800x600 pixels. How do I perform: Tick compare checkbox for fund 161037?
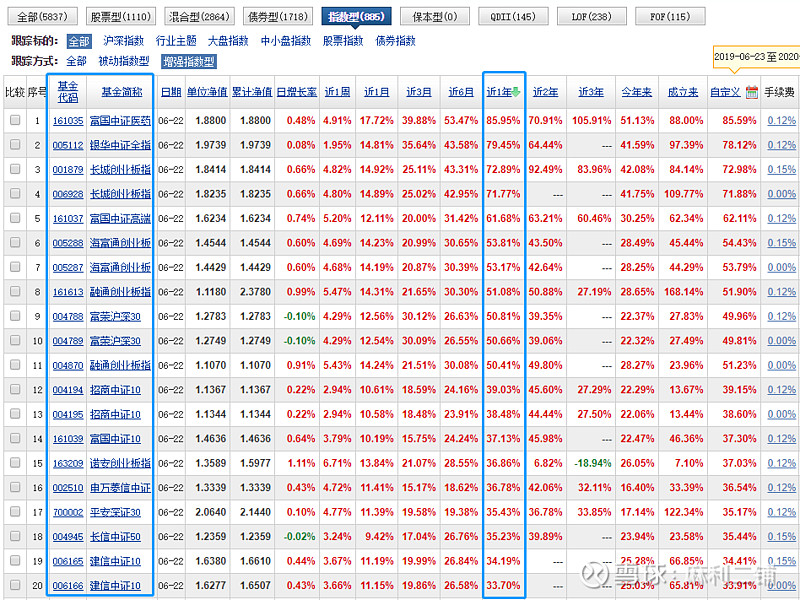15,218
